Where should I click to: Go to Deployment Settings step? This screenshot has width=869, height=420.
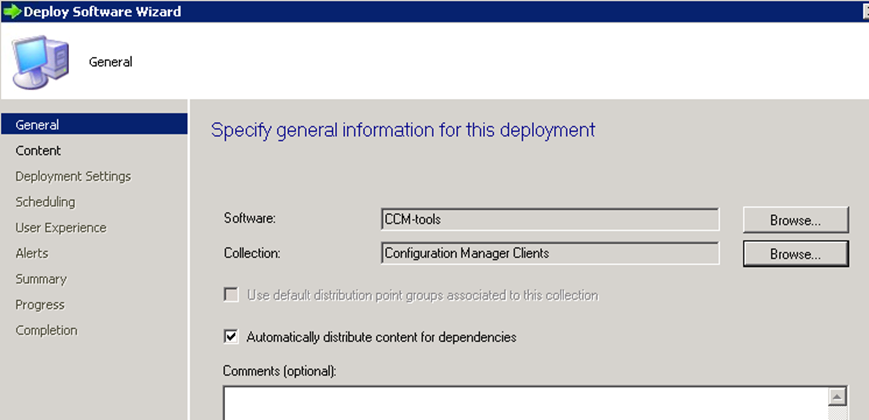(73, 176)
